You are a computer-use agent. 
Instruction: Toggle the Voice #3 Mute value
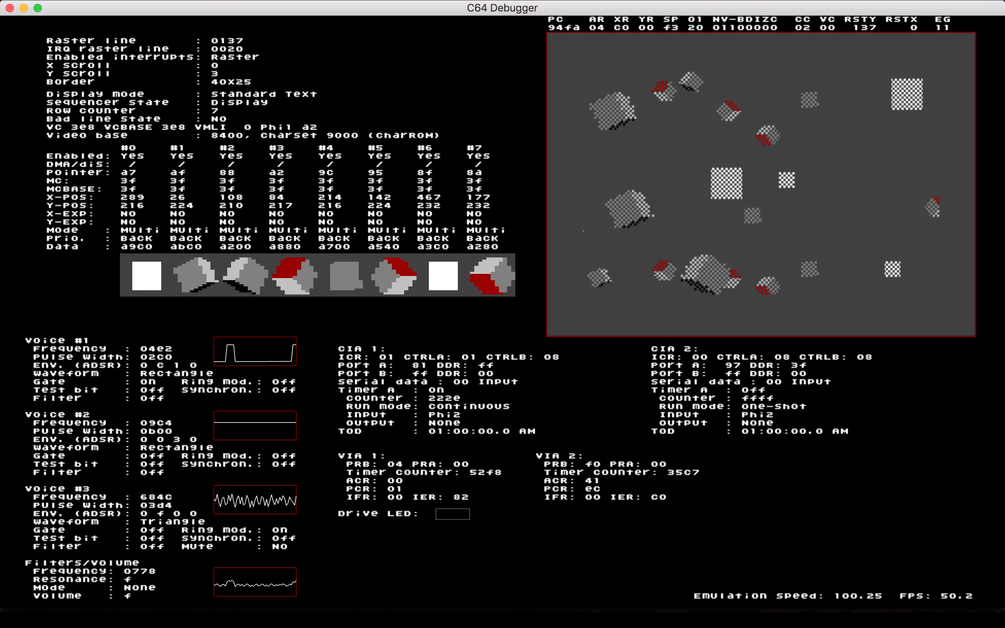pyautogui.click(x=279, y=547)
